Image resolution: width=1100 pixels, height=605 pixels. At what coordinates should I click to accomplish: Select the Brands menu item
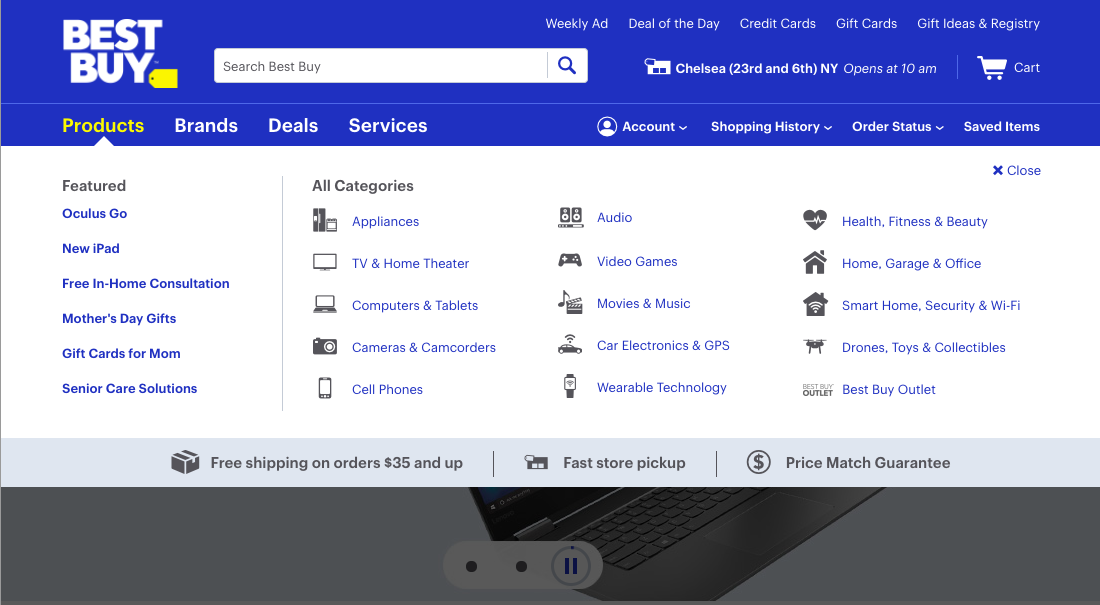click(206, 125)
